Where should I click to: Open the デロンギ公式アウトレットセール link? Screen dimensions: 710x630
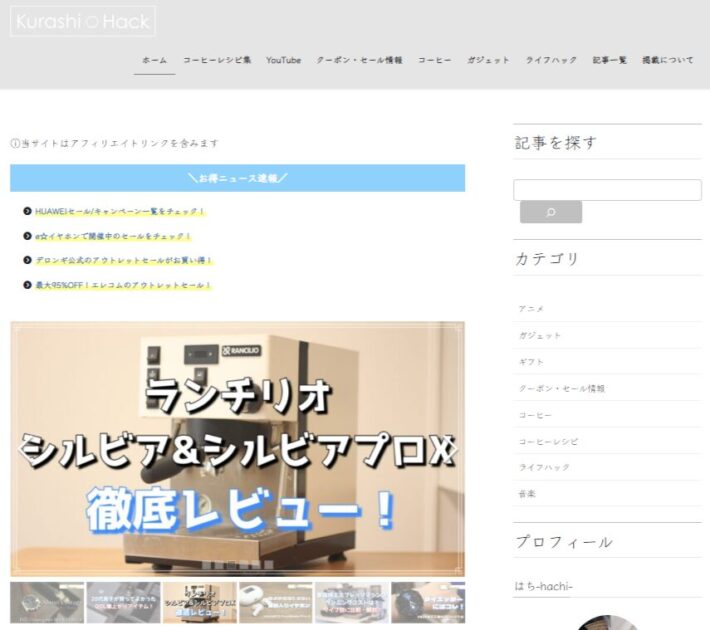pyautogui.click(x=124, y=260)
